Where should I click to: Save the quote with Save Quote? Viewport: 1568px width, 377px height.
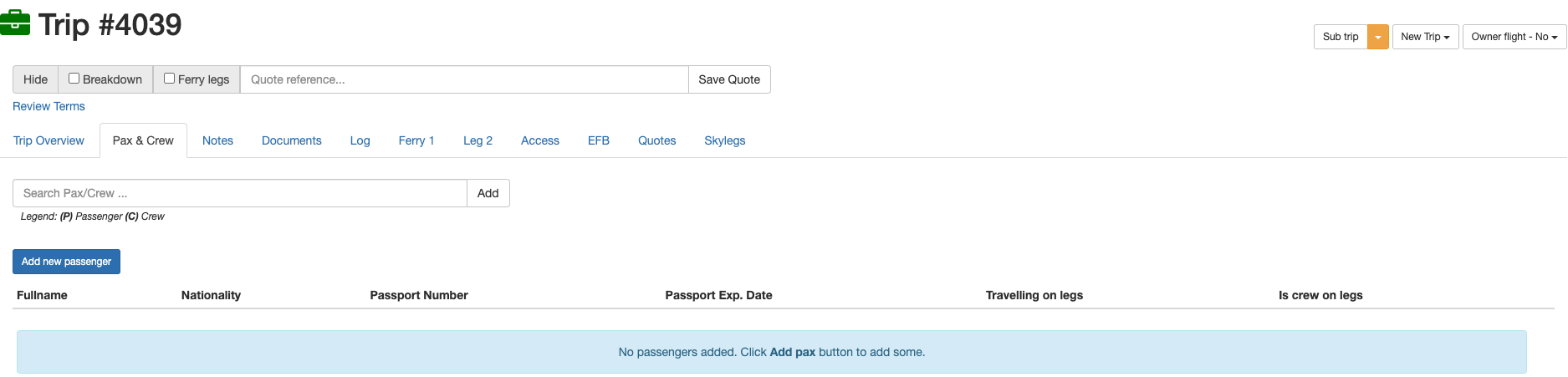click(729, 79)
